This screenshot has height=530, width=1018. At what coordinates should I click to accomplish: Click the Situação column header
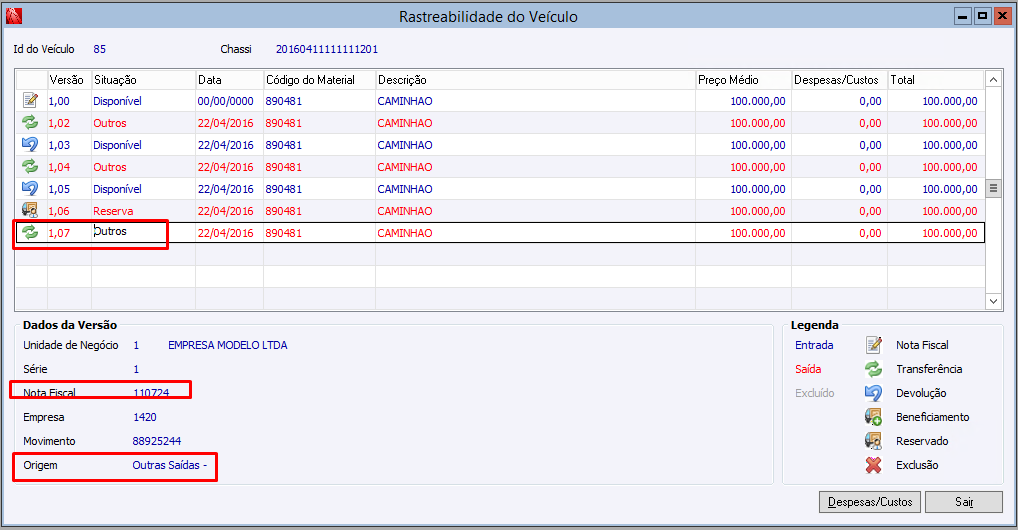click(x=143, y=80)
